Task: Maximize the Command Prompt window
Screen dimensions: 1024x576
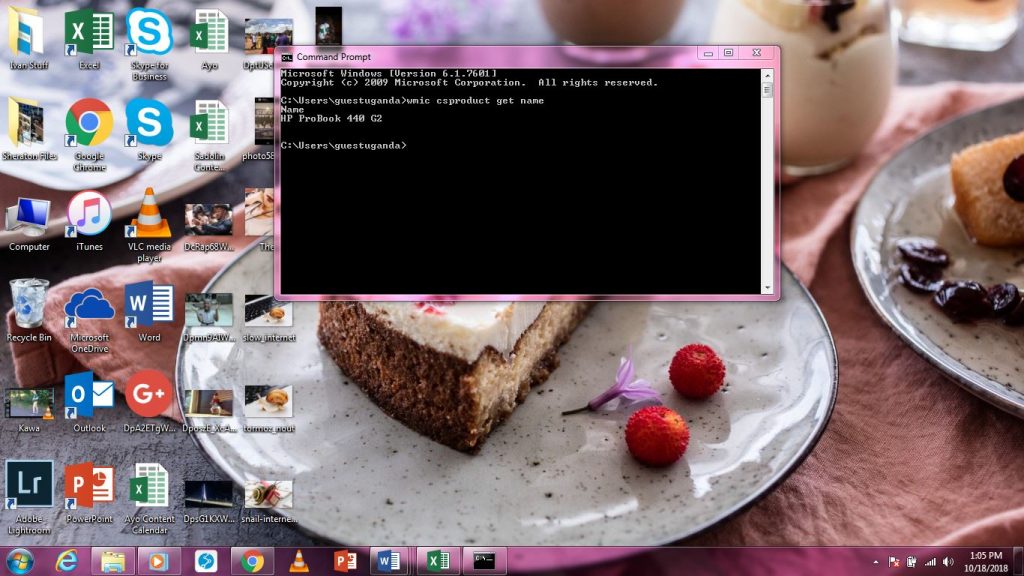Action: click(729, 53)
